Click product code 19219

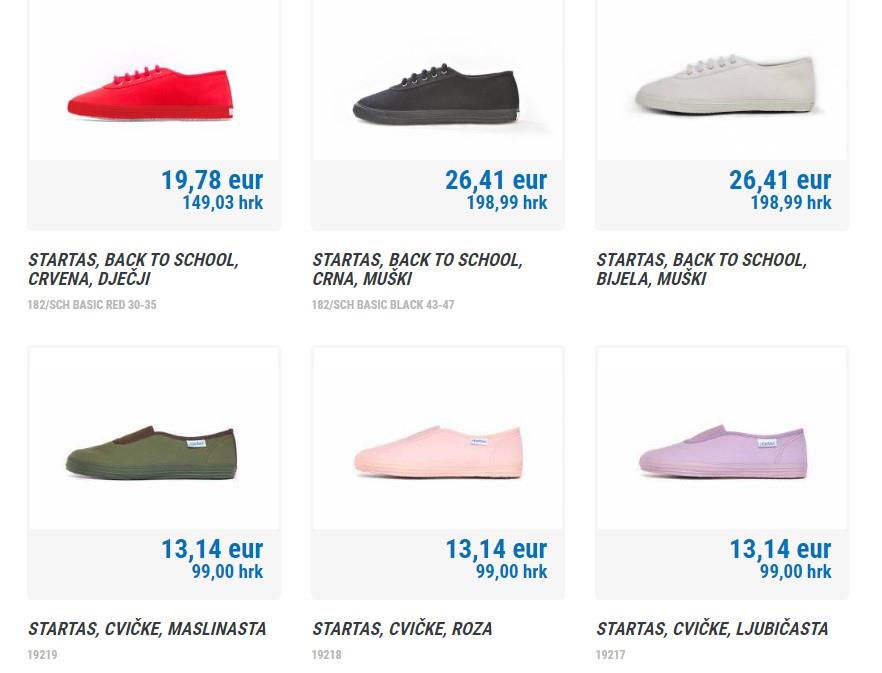[42, 655]
